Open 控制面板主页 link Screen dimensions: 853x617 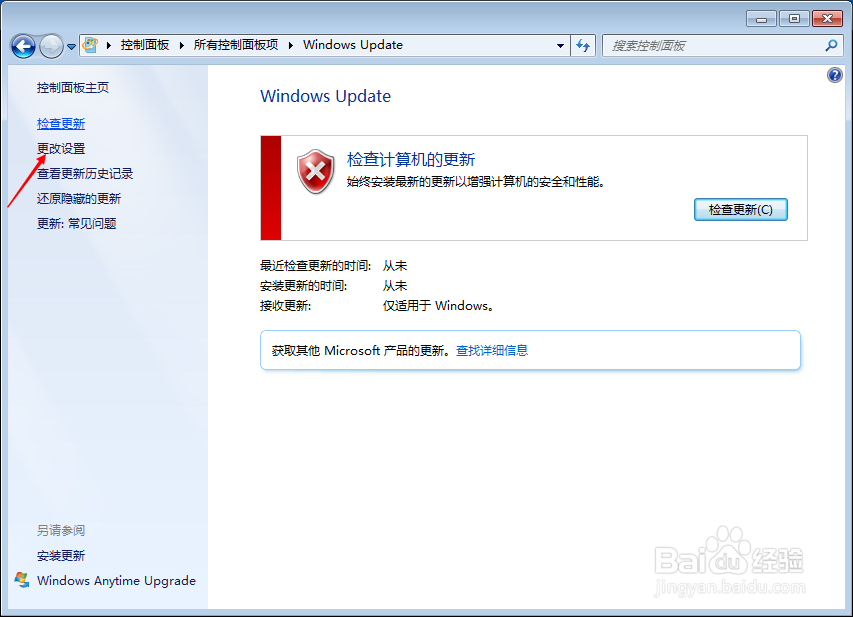point(73,88)
